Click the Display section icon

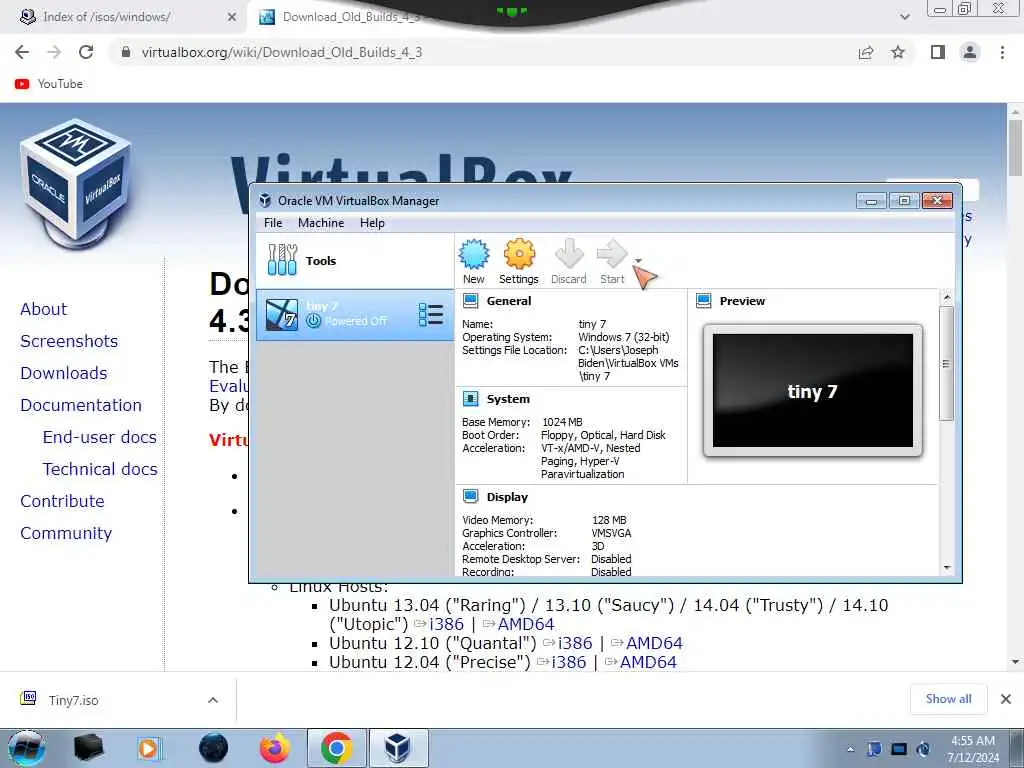pos(470,497)
